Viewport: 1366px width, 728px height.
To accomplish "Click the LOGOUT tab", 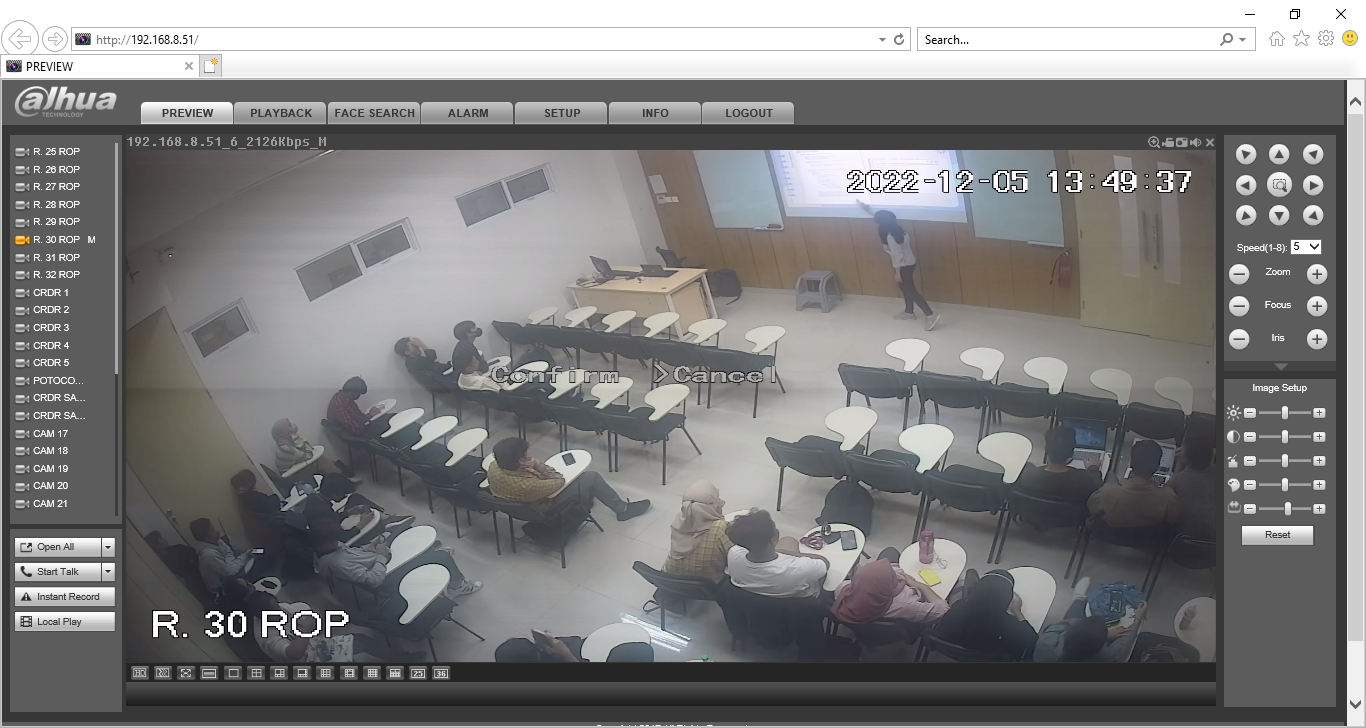I will [749, 113].
